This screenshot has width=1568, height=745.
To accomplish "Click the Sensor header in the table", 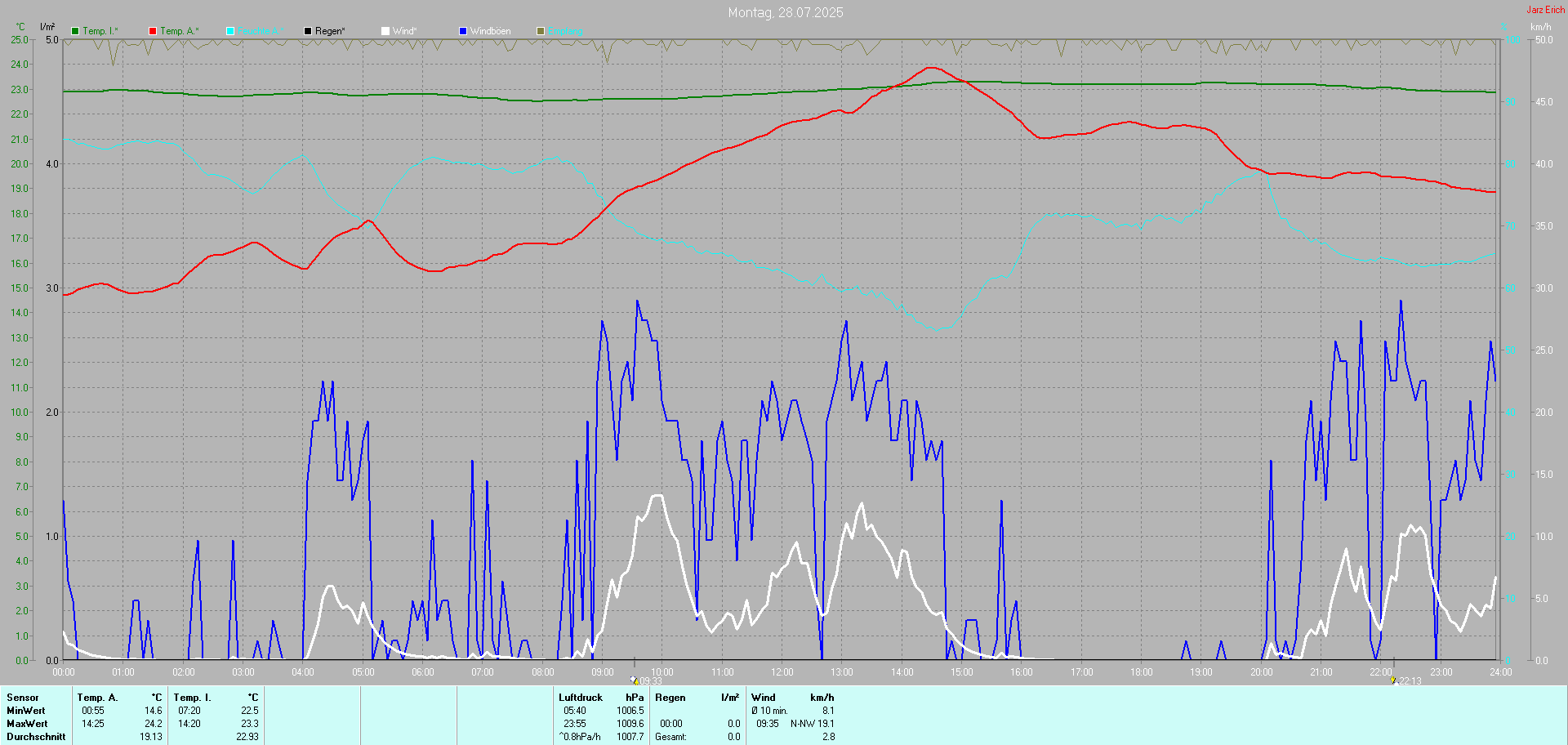I will (x=23, y=698).
